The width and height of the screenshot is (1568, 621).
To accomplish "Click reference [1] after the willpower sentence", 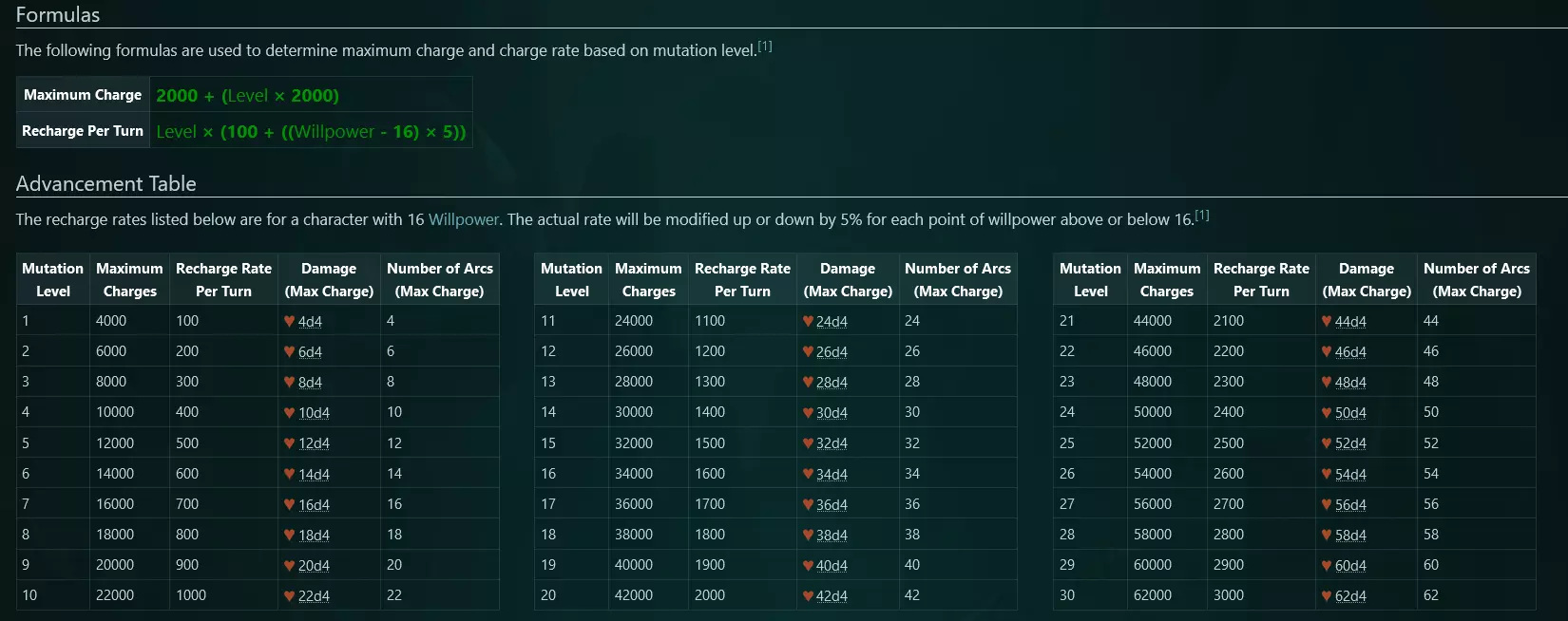I will pos(1202,216).
